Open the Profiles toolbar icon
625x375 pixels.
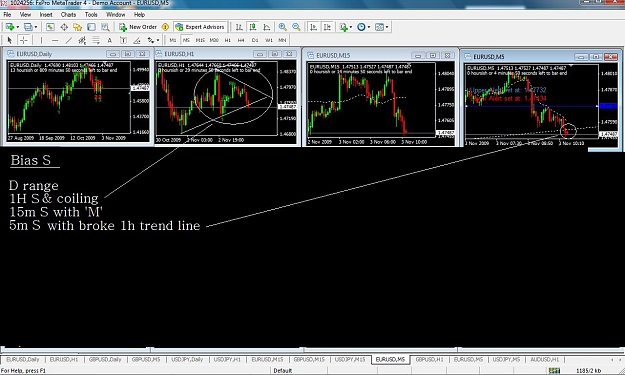pos(28,27)
